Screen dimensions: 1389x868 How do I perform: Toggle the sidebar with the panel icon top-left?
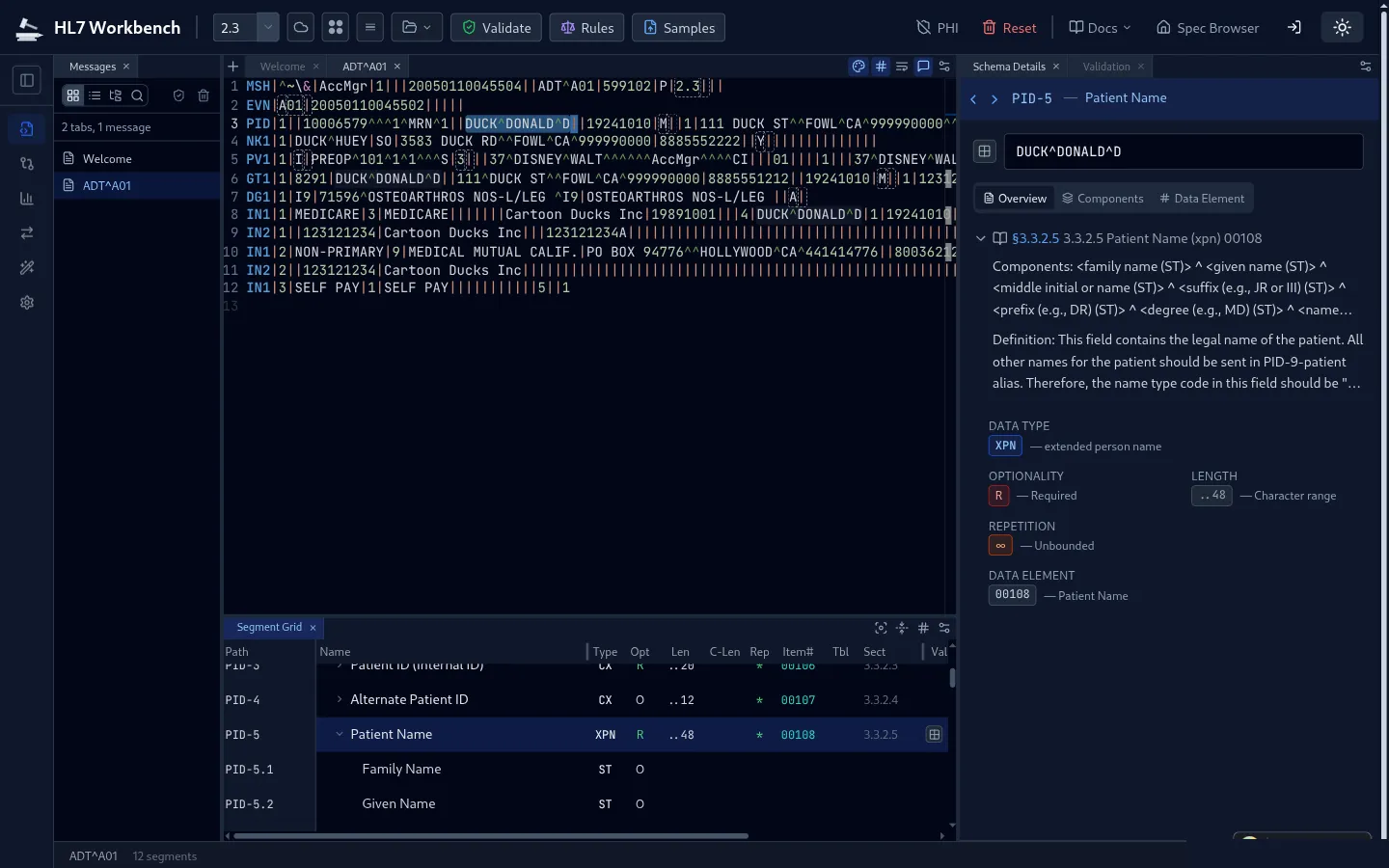tap(26, 81)
